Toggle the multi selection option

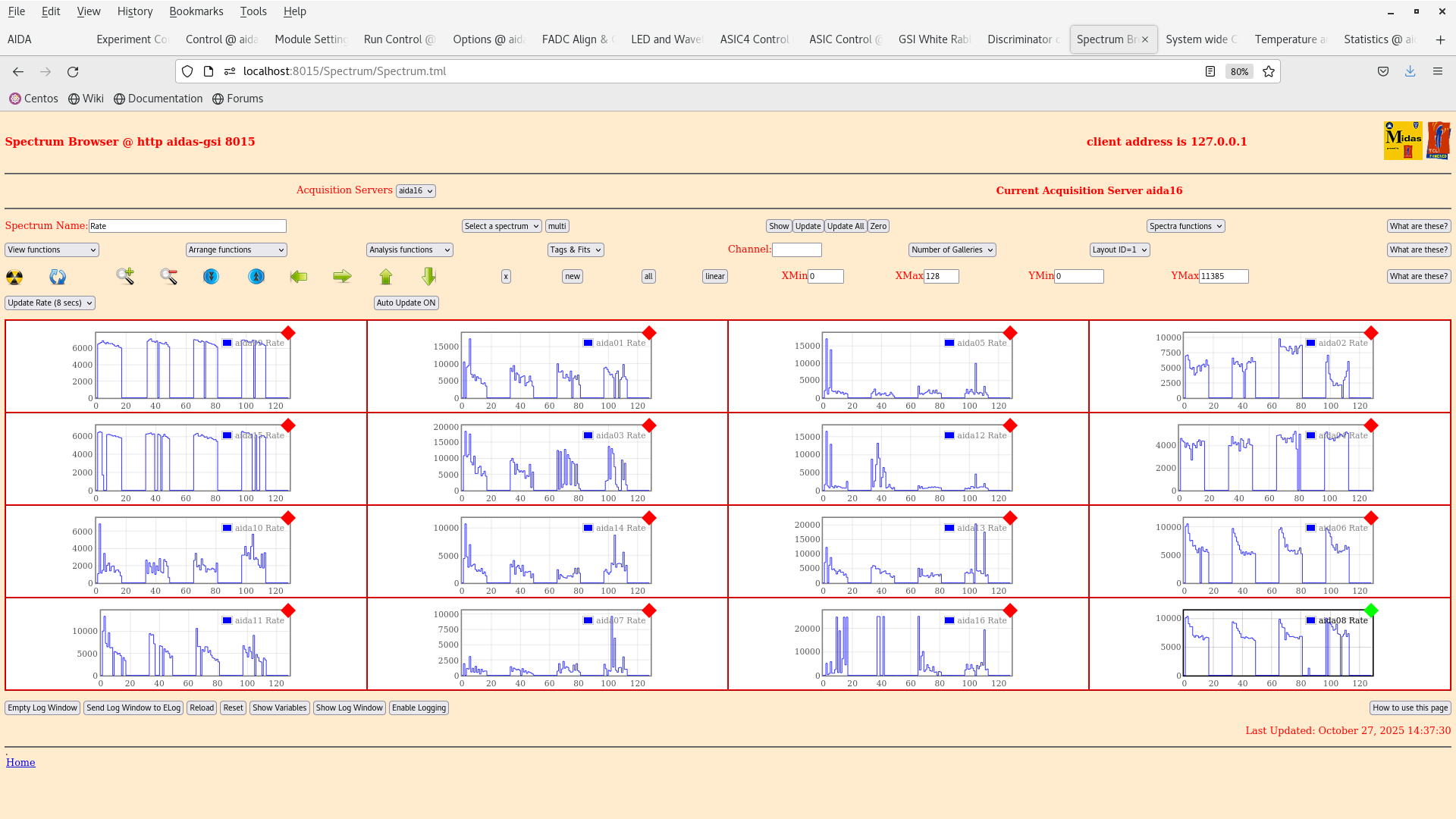557,225
